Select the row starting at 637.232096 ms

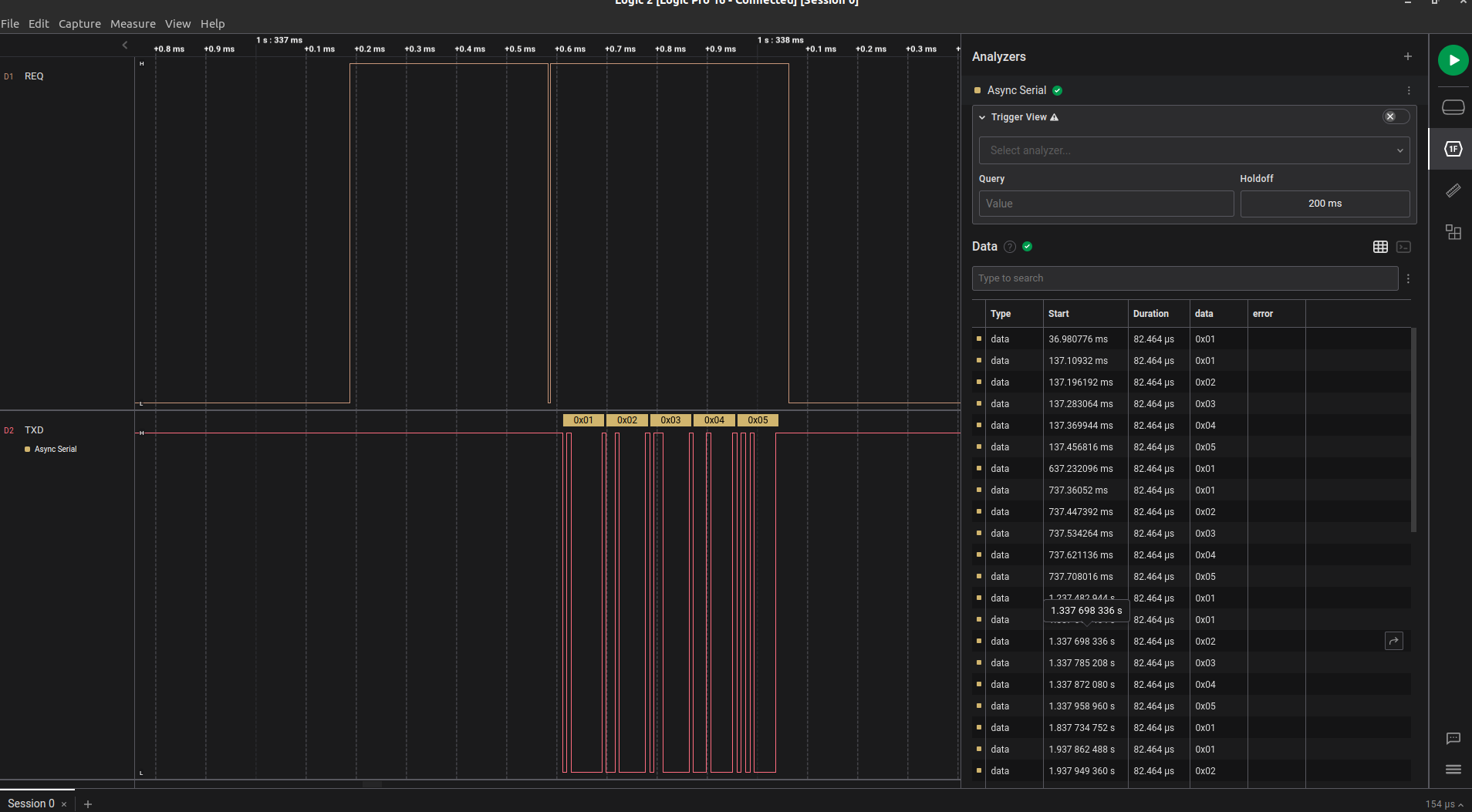1191,469
